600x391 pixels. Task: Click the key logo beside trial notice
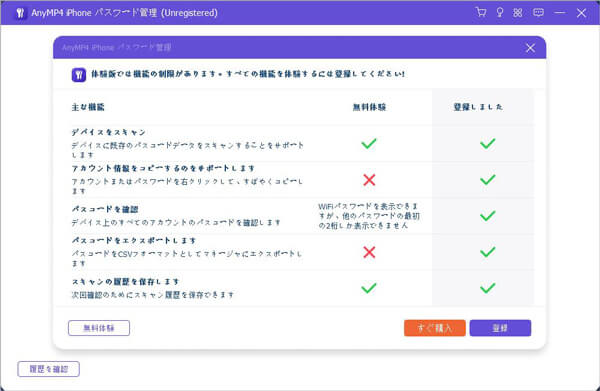pyautogui.click(x=78, y=75)
